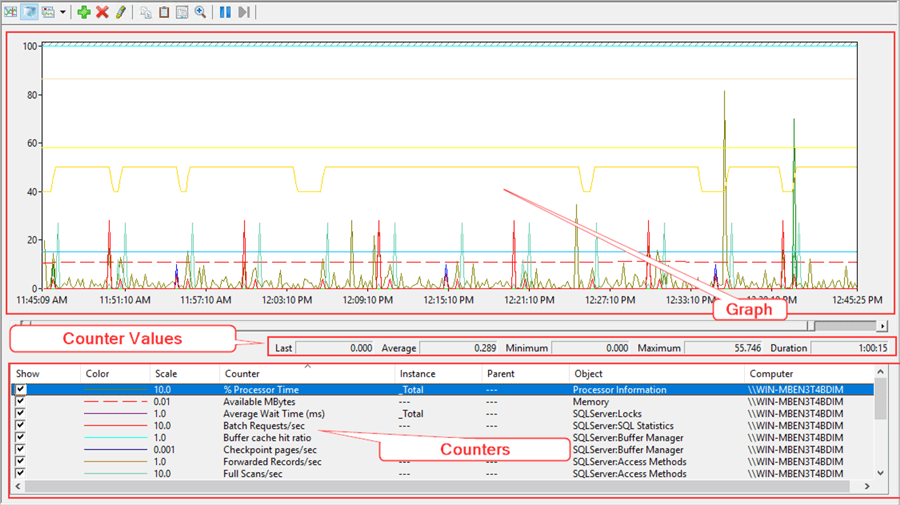The width and height of the screenshot is (900, 505).
Task: Select the Checkpoint pages/sec counter
Action: (270, 450)
